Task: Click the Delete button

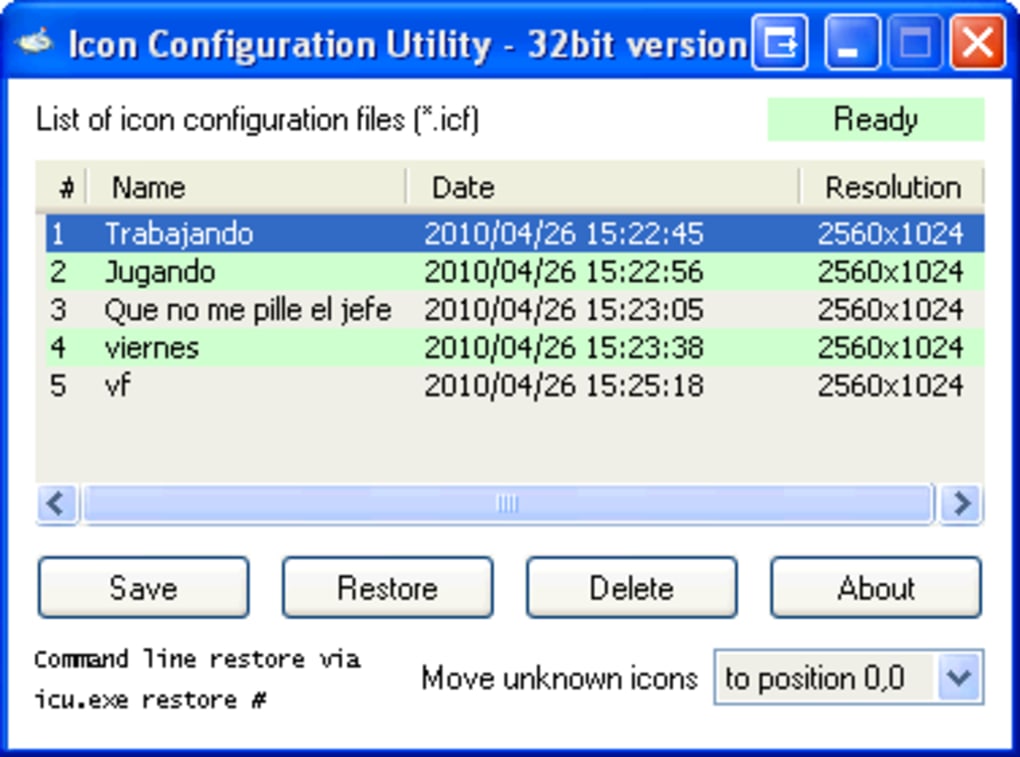Action: coord(631,588)
